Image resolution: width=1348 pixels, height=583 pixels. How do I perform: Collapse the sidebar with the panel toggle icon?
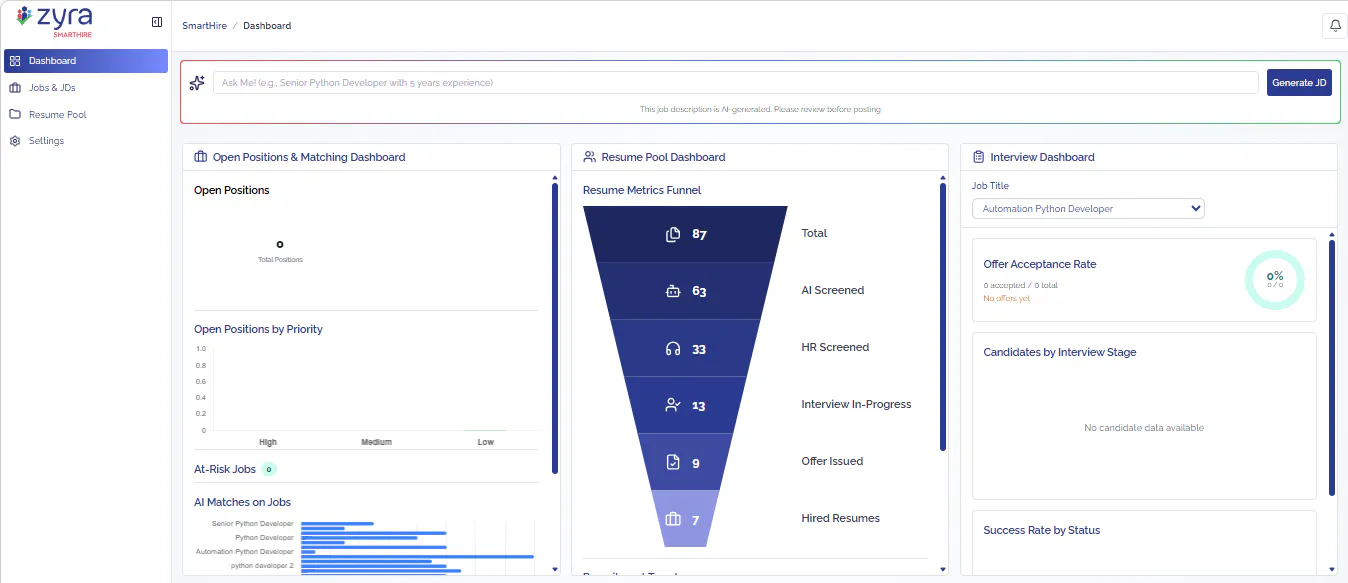coord(157,22)
